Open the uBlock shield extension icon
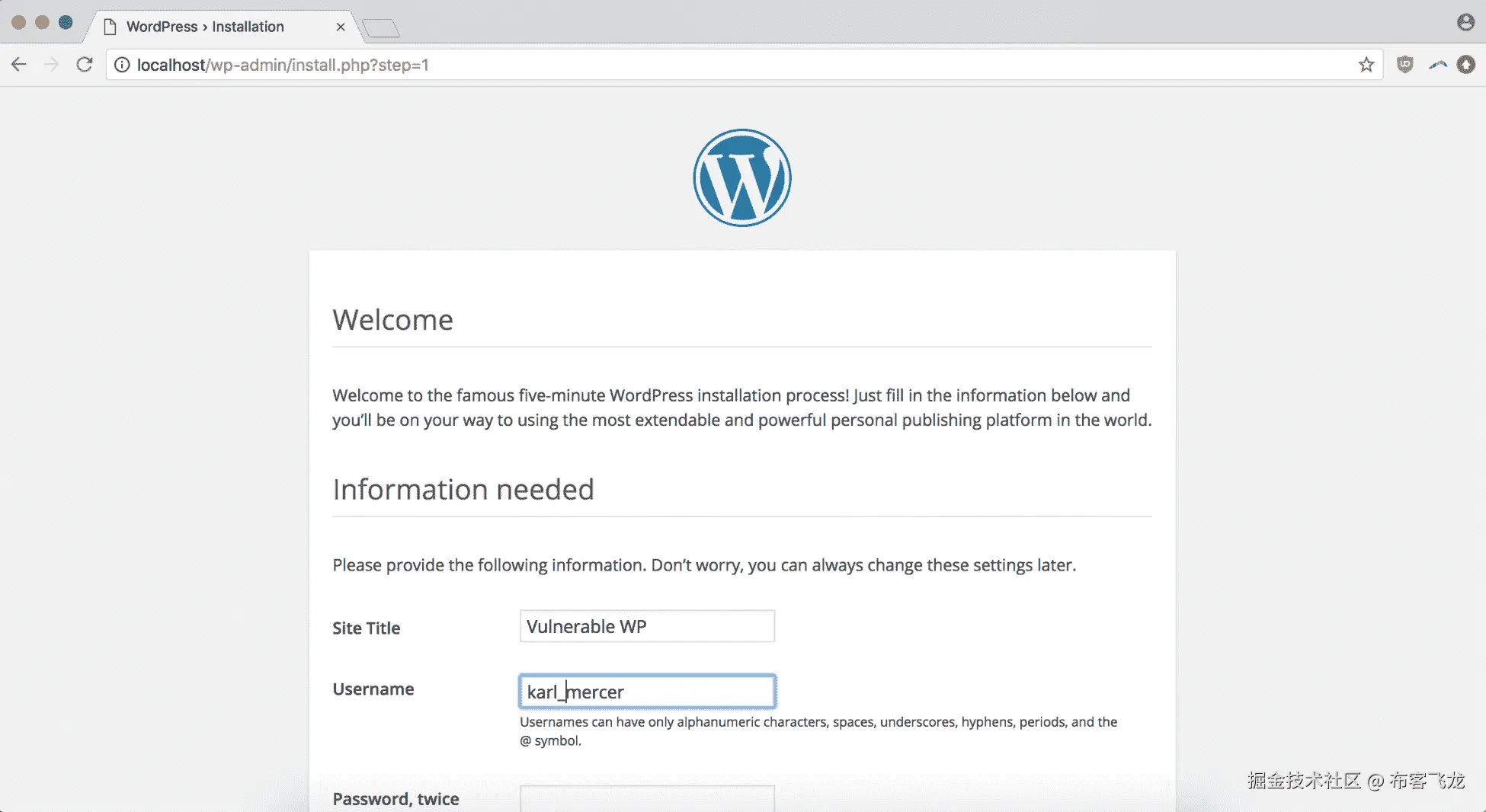Image resolution: width=1486 pixels, height=812 pixels. click(x=1405, y=65)
